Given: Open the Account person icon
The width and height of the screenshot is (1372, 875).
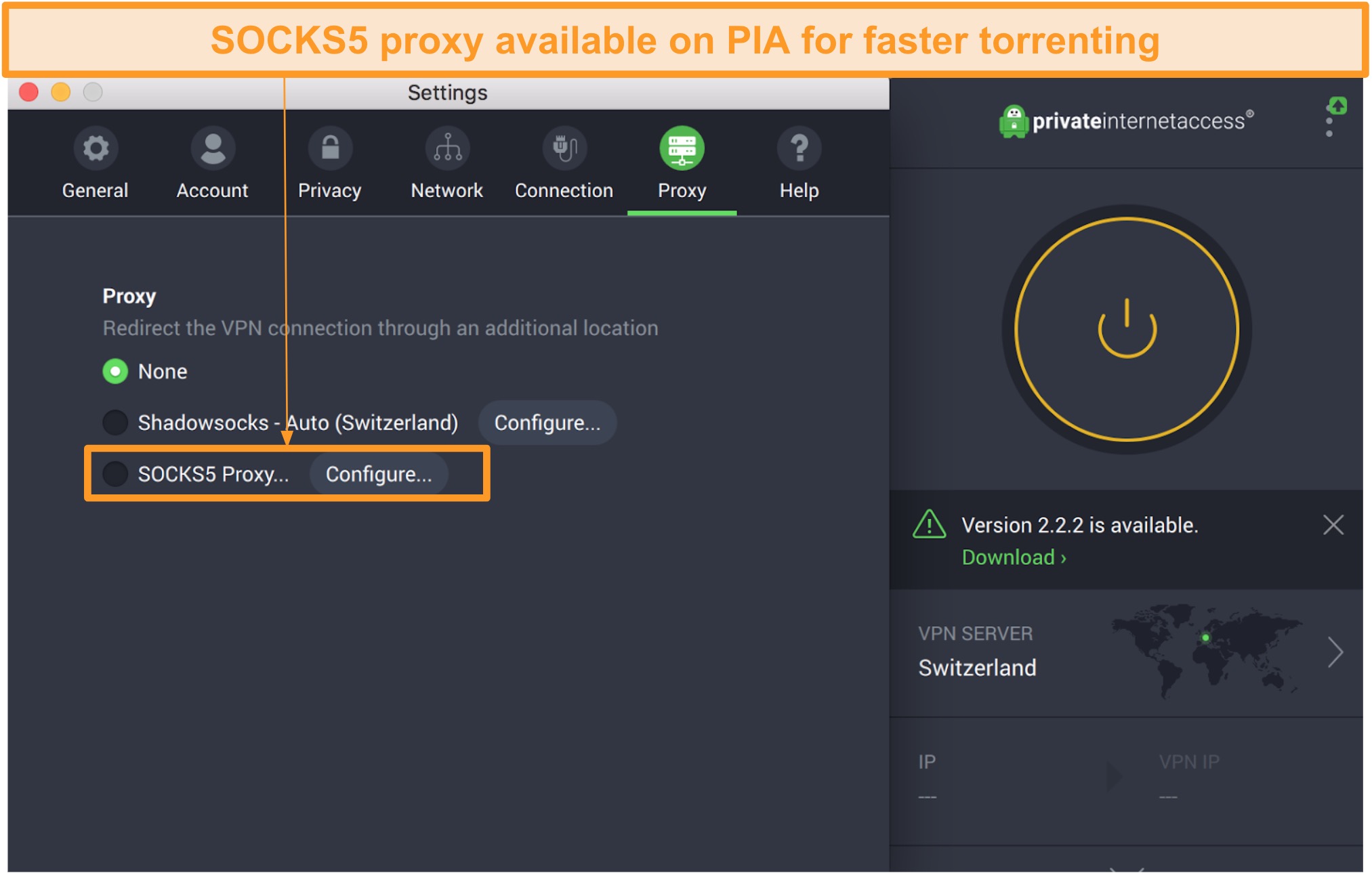Looking at the screenshot, I should point(213,148).
